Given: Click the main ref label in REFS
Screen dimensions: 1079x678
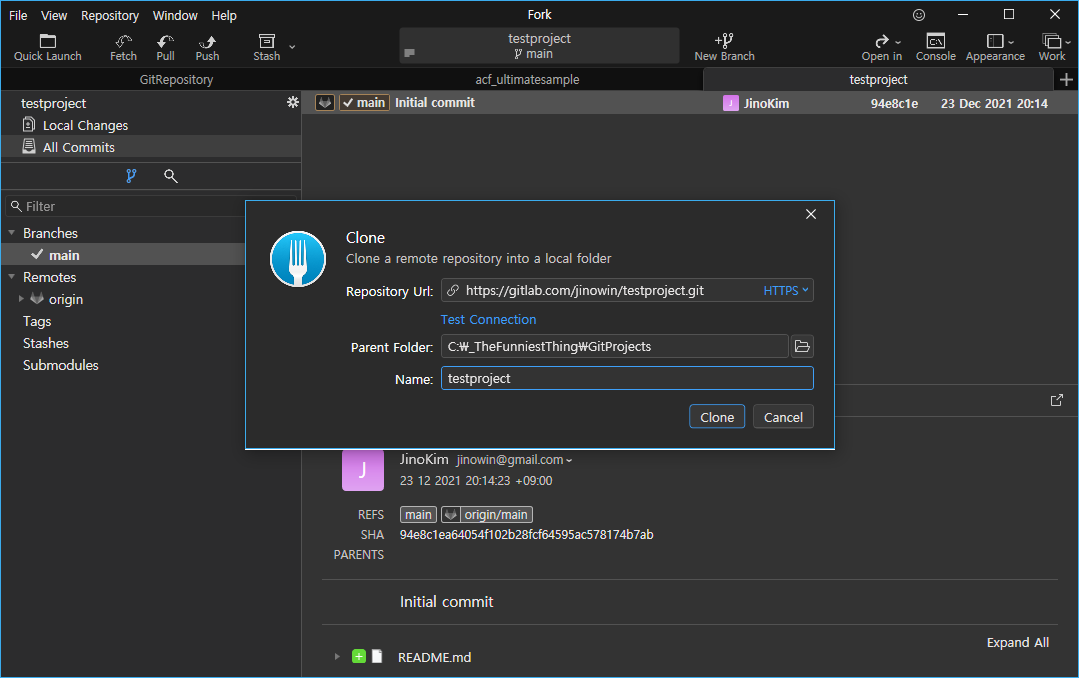Looking at the screenshot, I should pyautogui.click(x=418, y=515).
